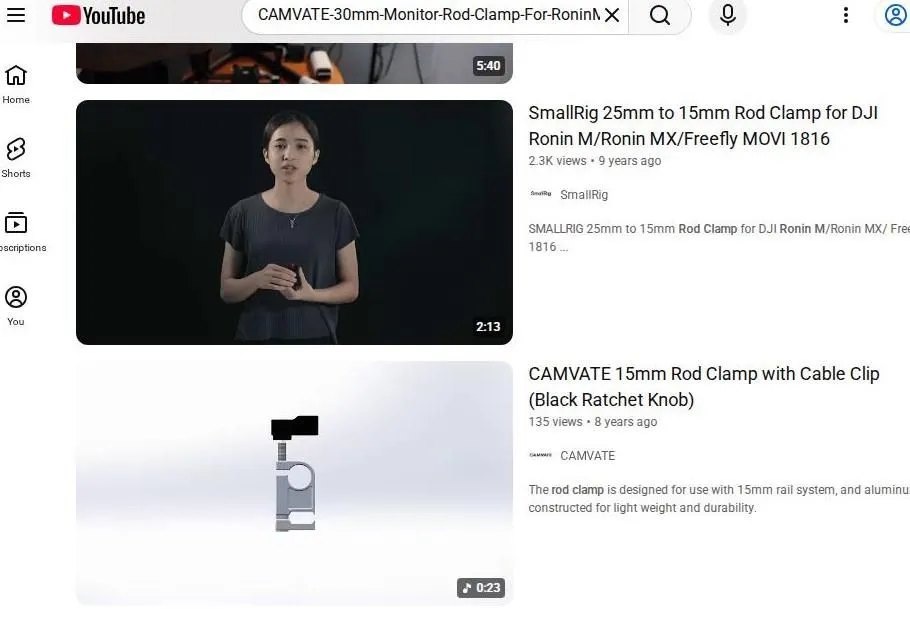Open the 0:23 CAMVATE video thumbnail
This screenshot has width=910, height=620.
[x=294, y=483]
